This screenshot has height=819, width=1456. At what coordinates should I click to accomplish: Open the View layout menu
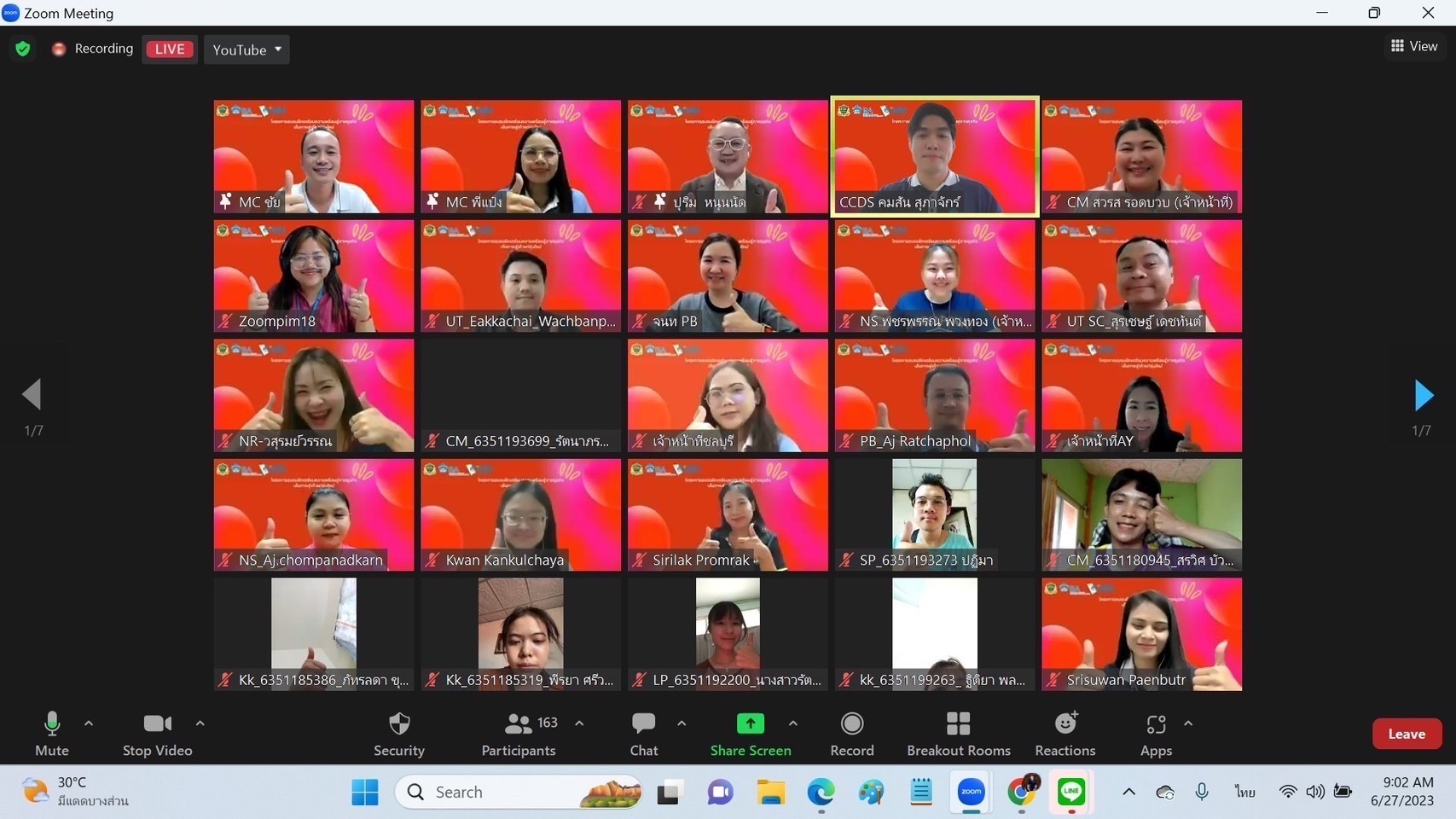tap(1414, 46)
